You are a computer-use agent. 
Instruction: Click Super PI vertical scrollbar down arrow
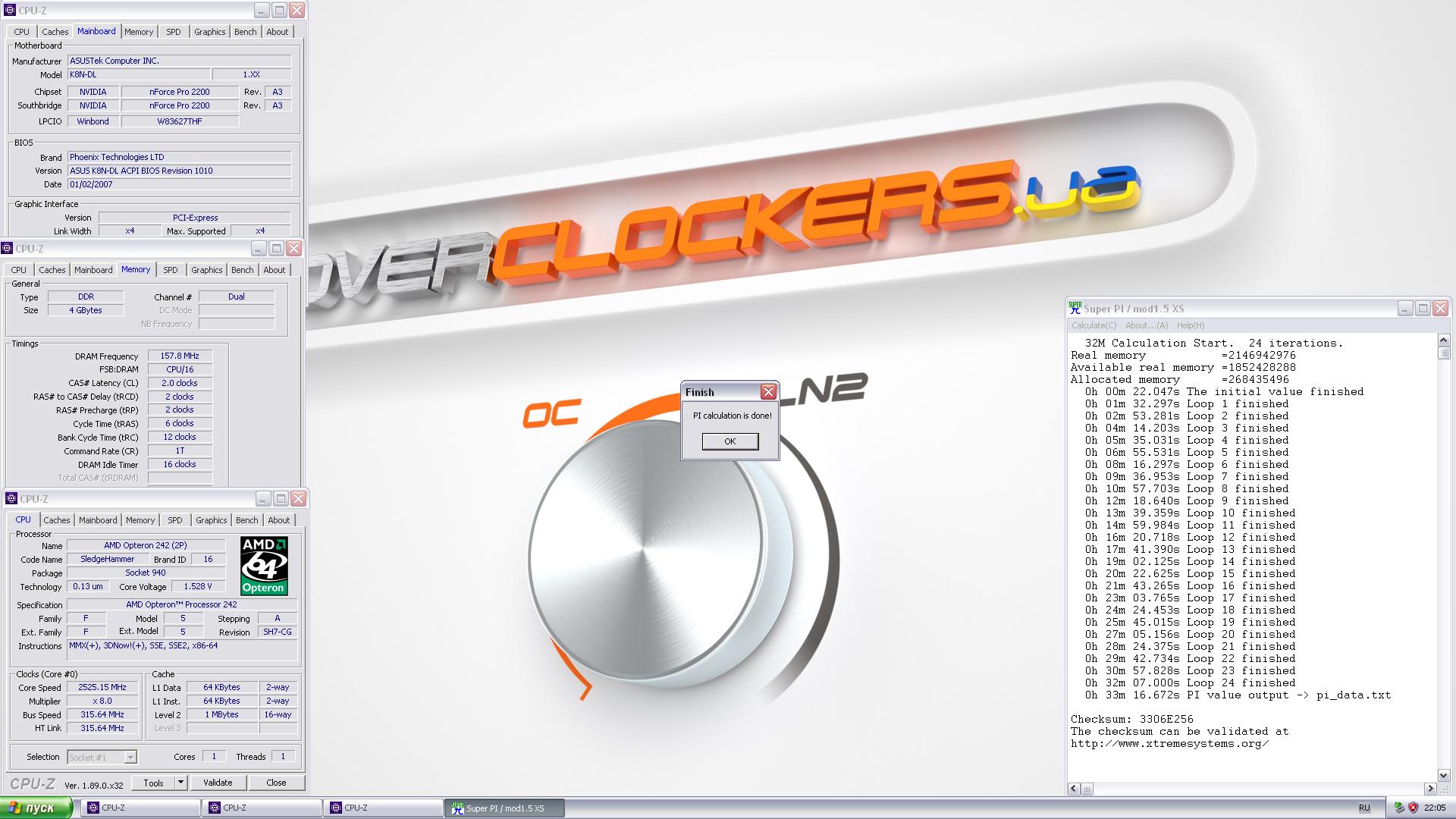click(1443, 775)
